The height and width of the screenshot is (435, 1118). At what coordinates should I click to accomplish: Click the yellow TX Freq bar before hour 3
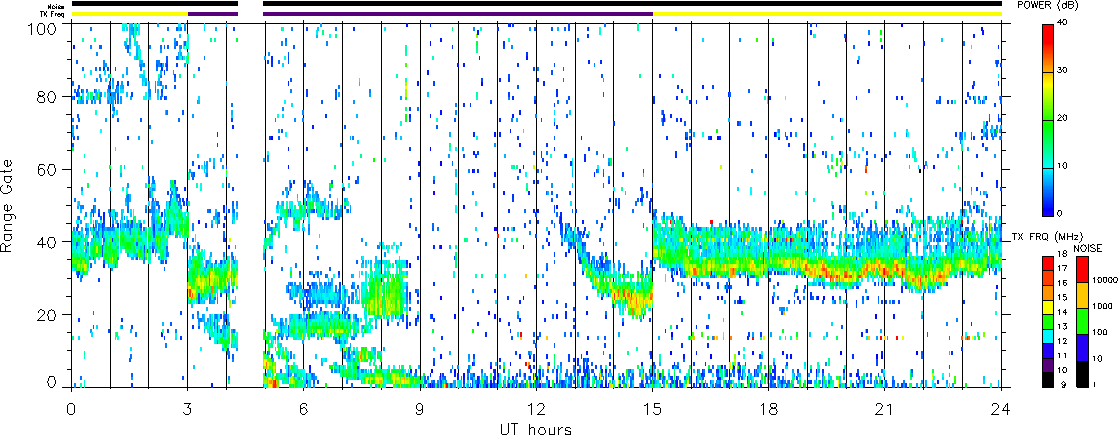[129, 14]
